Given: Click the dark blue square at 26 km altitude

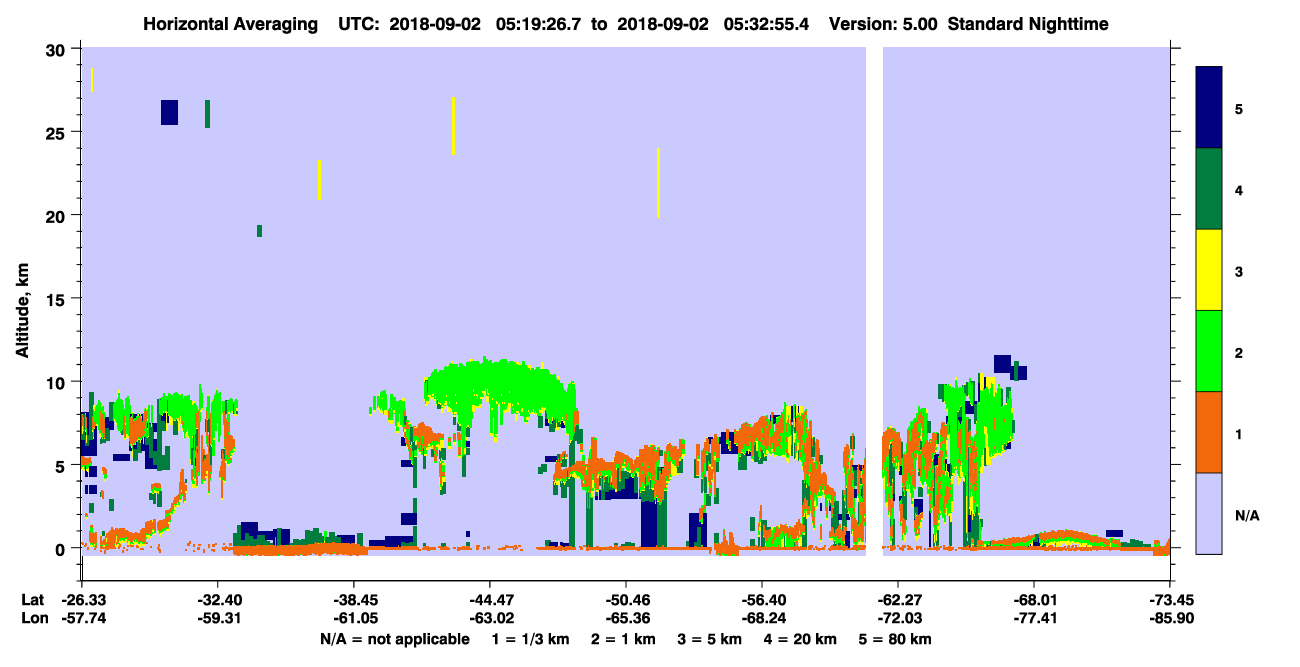Looking at the screenshot, I should [169, 112].
